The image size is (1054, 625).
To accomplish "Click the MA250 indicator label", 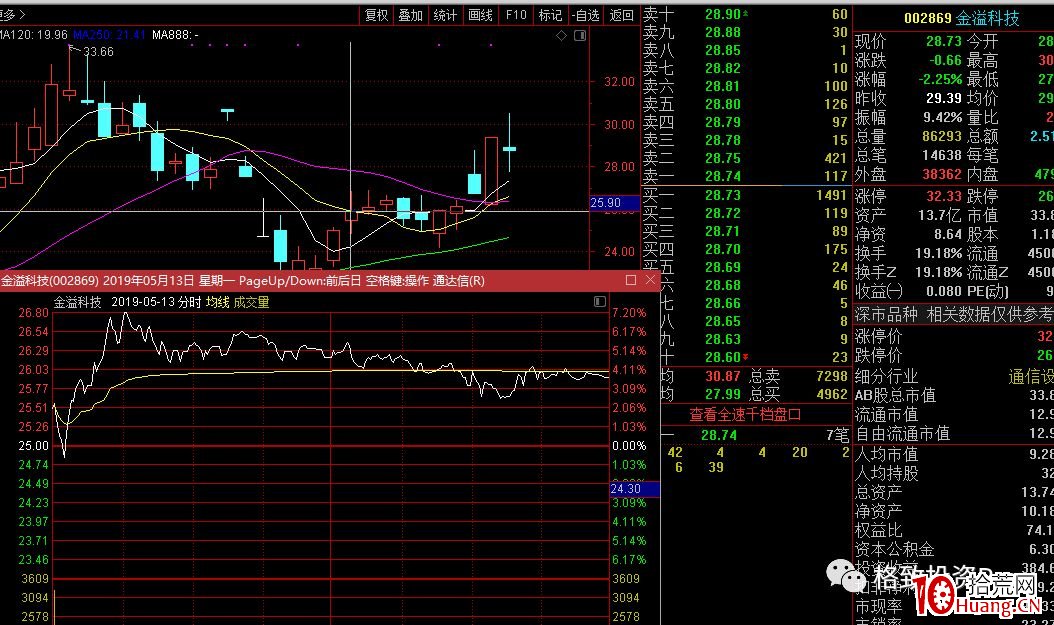I will [110, 35].
